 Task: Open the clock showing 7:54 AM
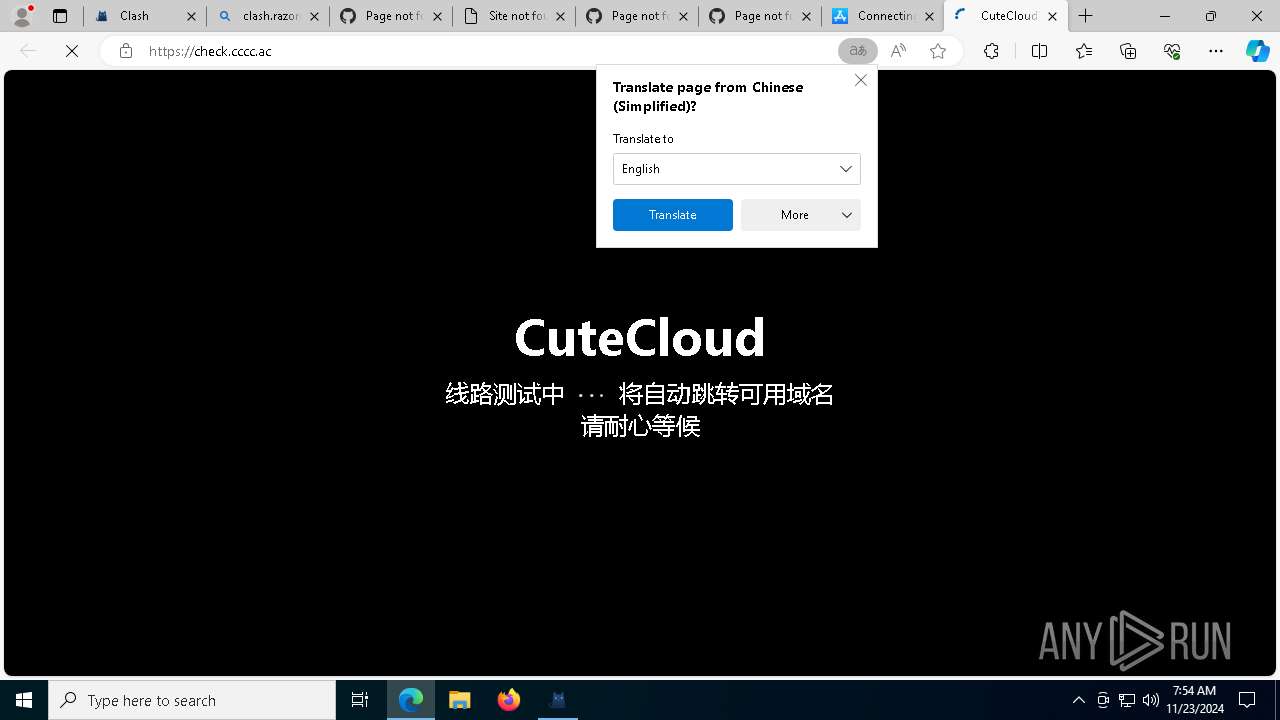click(1195, 700)
